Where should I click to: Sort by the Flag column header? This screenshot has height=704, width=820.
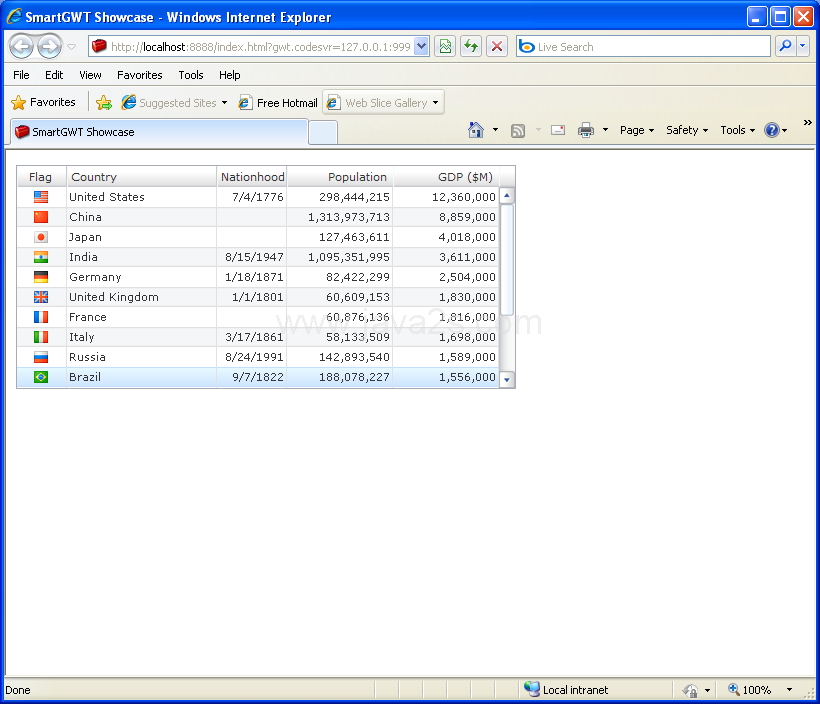click(41, 177)
